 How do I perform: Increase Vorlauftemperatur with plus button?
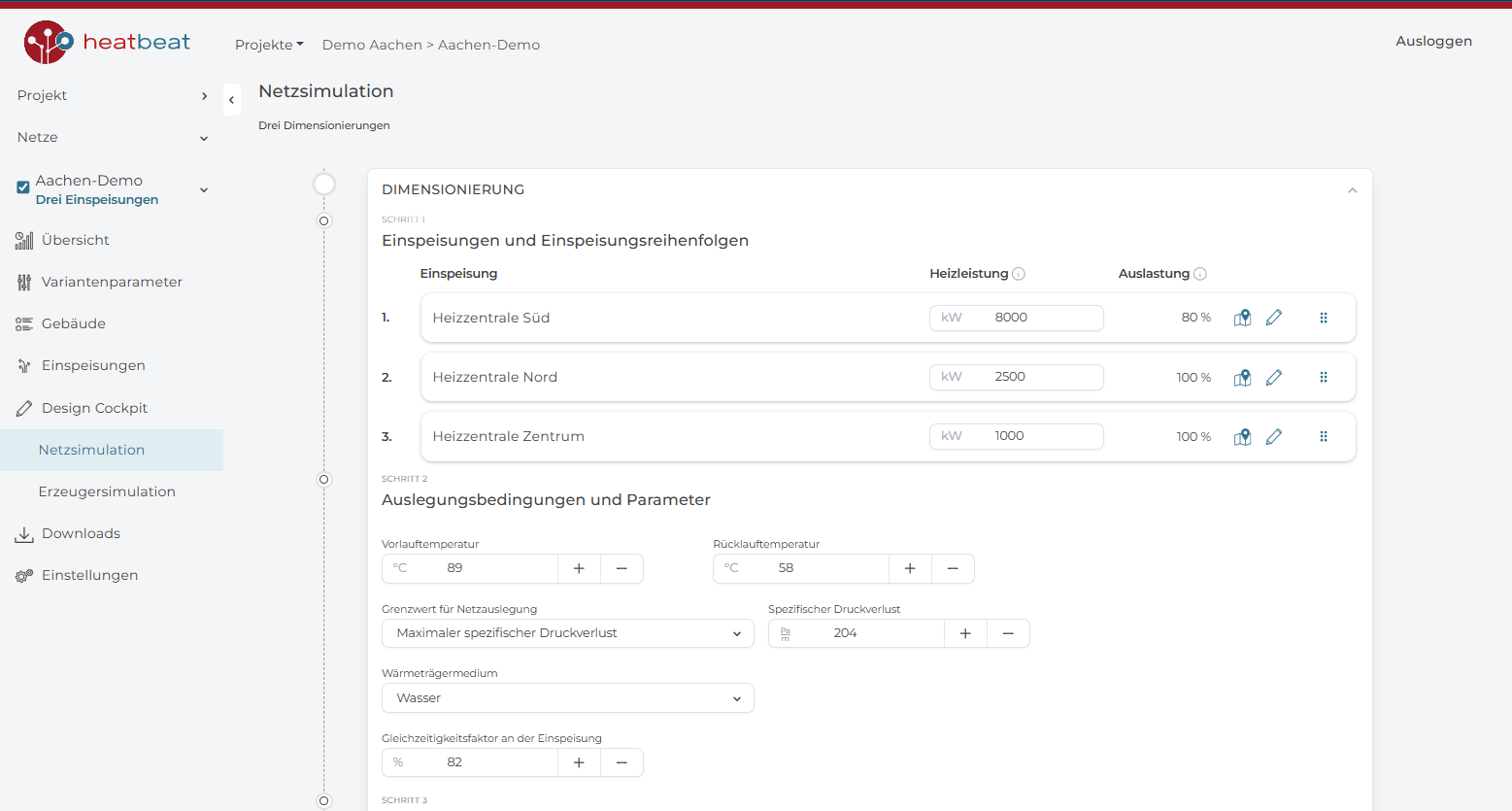point(579,568)
